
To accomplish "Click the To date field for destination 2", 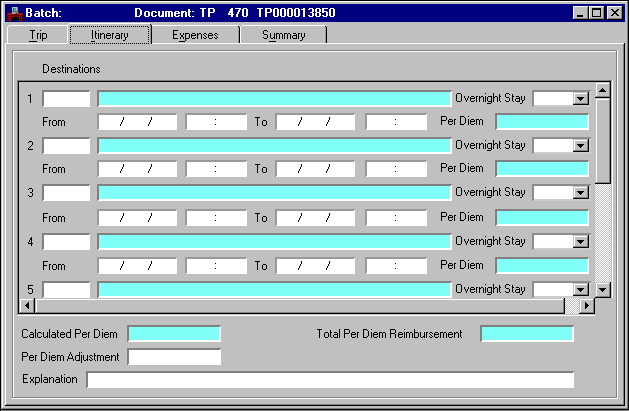I will click(315, 169).
